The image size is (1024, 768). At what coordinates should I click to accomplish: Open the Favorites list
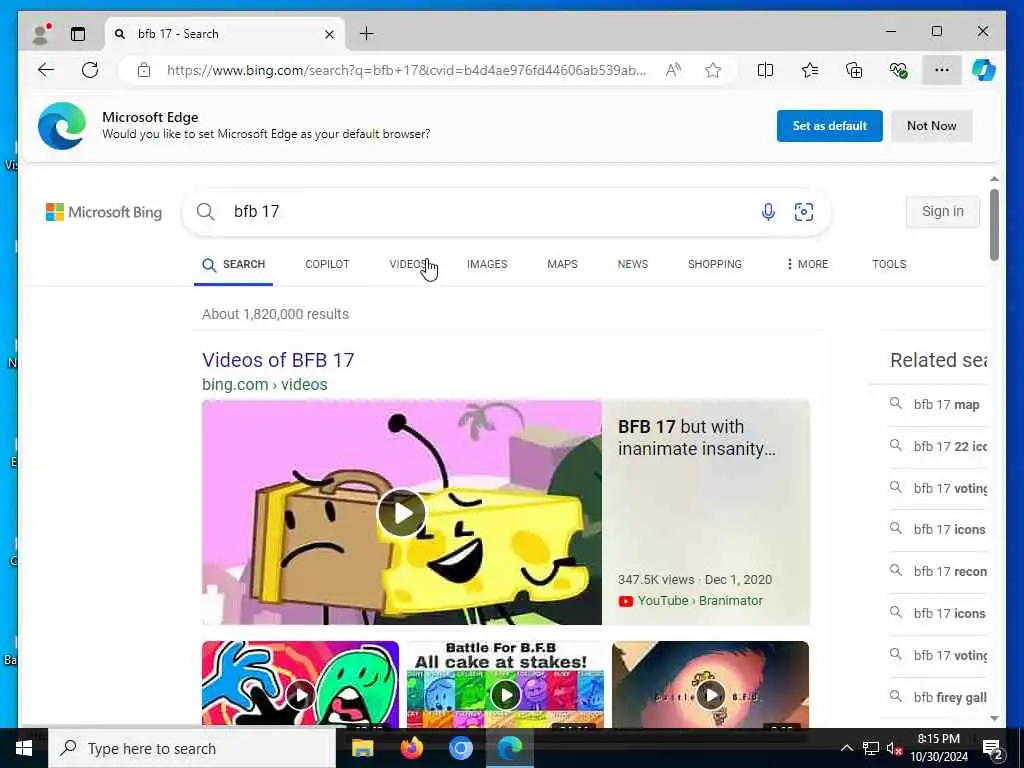tap(810, 70)
